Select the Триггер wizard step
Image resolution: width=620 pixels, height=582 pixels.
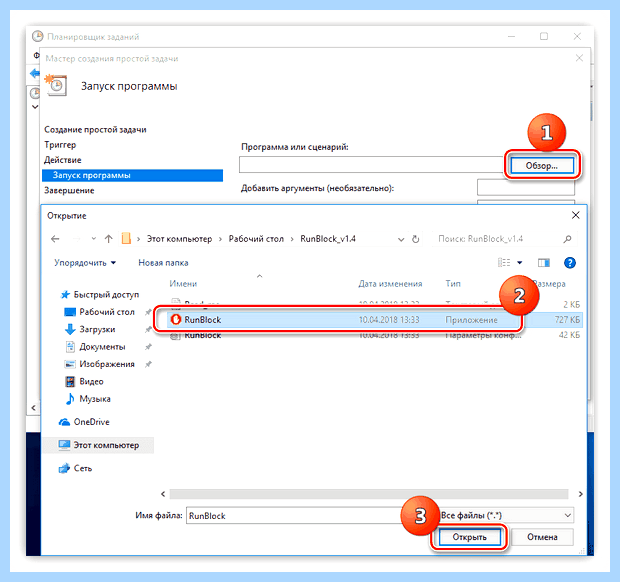click(60, 145)
